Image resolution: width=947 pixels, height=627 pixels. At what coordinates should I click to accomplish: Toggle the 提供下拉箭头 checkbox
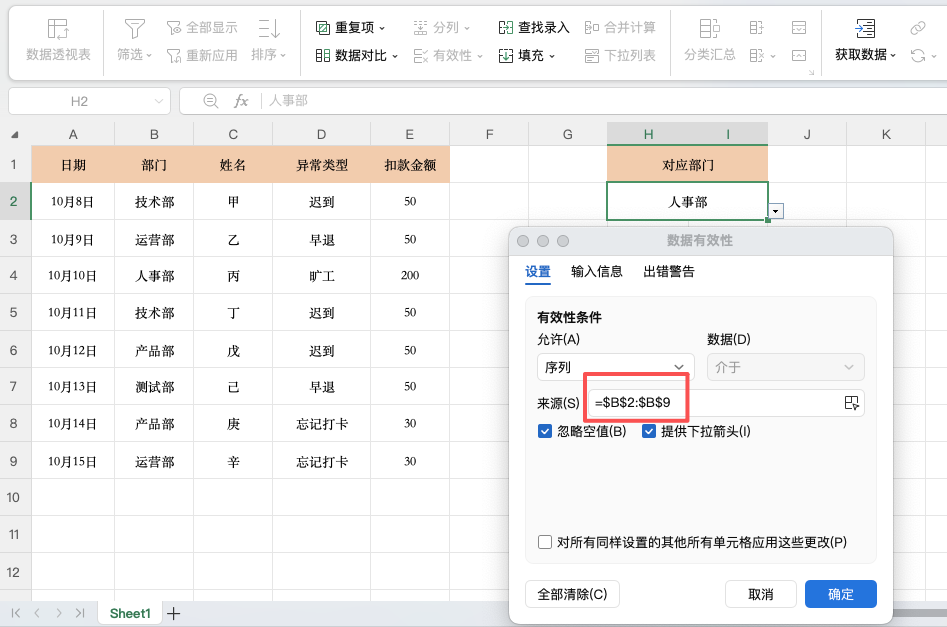pos(649,431)
